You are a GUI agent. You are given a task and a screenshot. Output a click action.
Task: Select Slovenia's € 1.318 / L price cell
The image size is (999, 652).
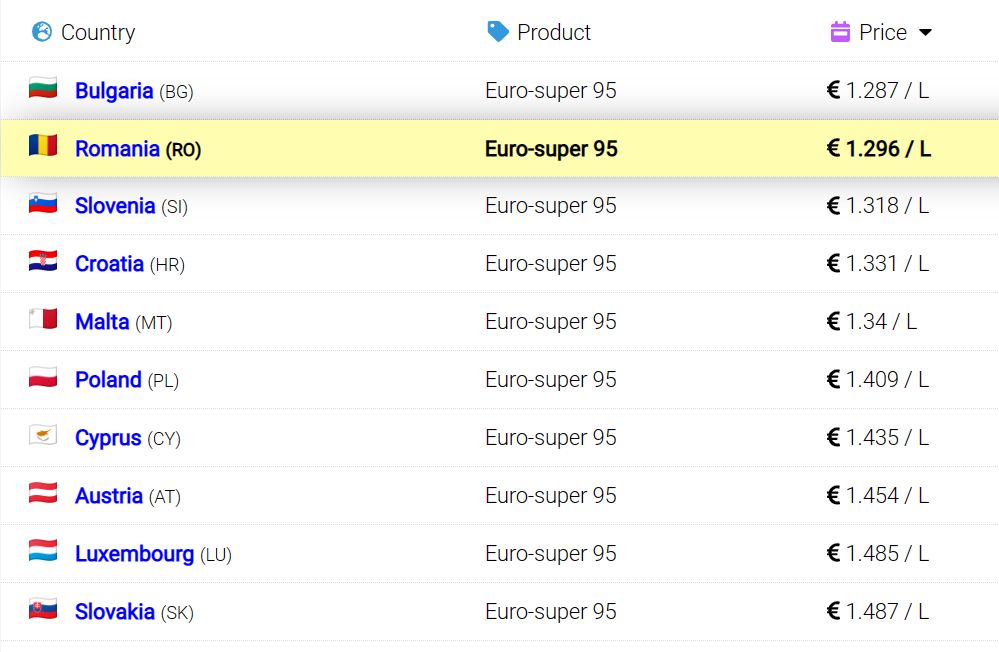(878, 206)
